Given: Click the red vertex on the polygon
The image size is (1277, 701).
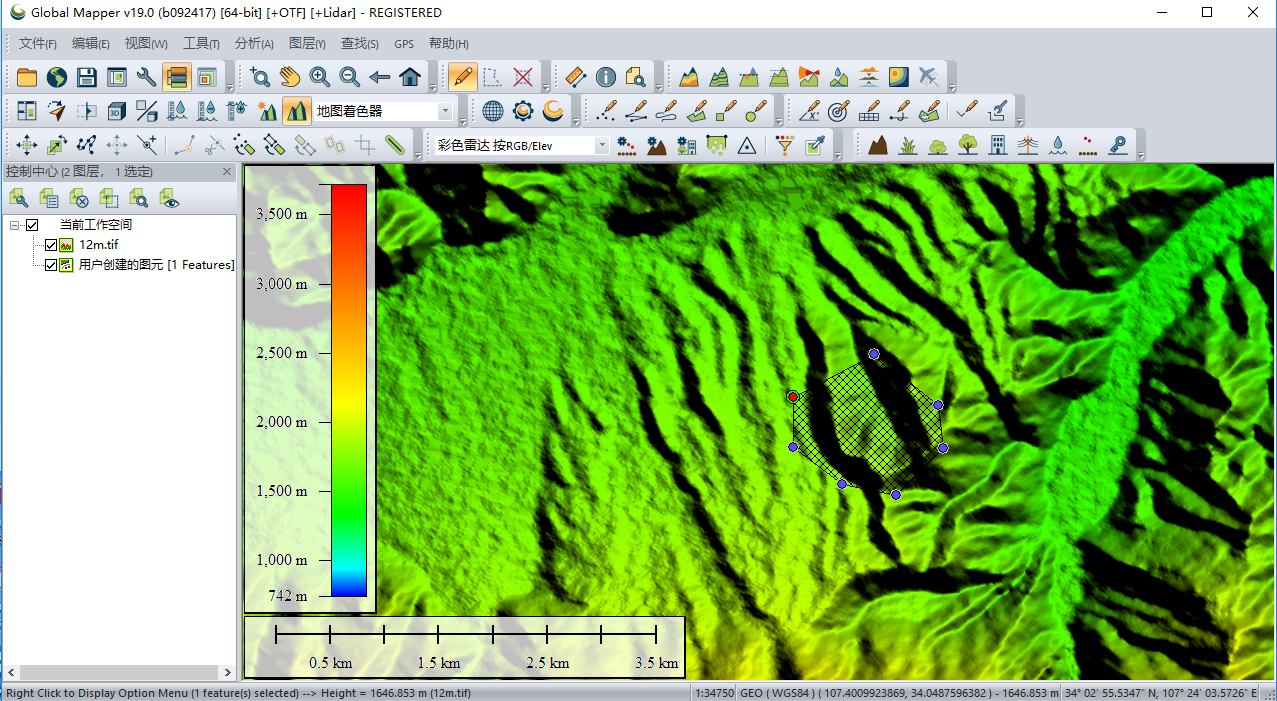Looking at the screenshot, I should pyautogui.click(x=793, y=397).
